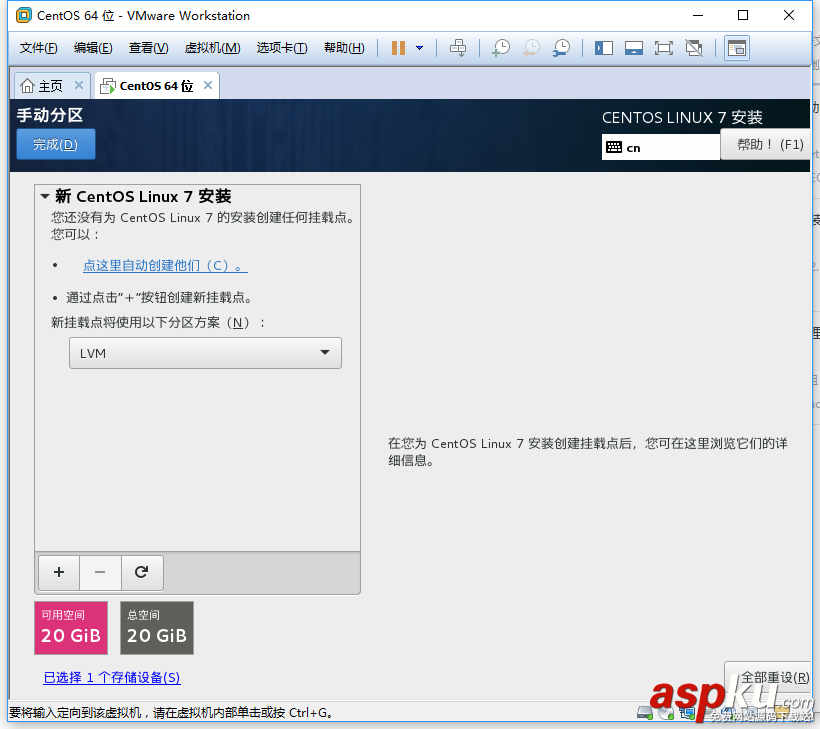Open the 文件(F) menu
820x729 pixels.
pyautogui.click(x=38, y=48)
